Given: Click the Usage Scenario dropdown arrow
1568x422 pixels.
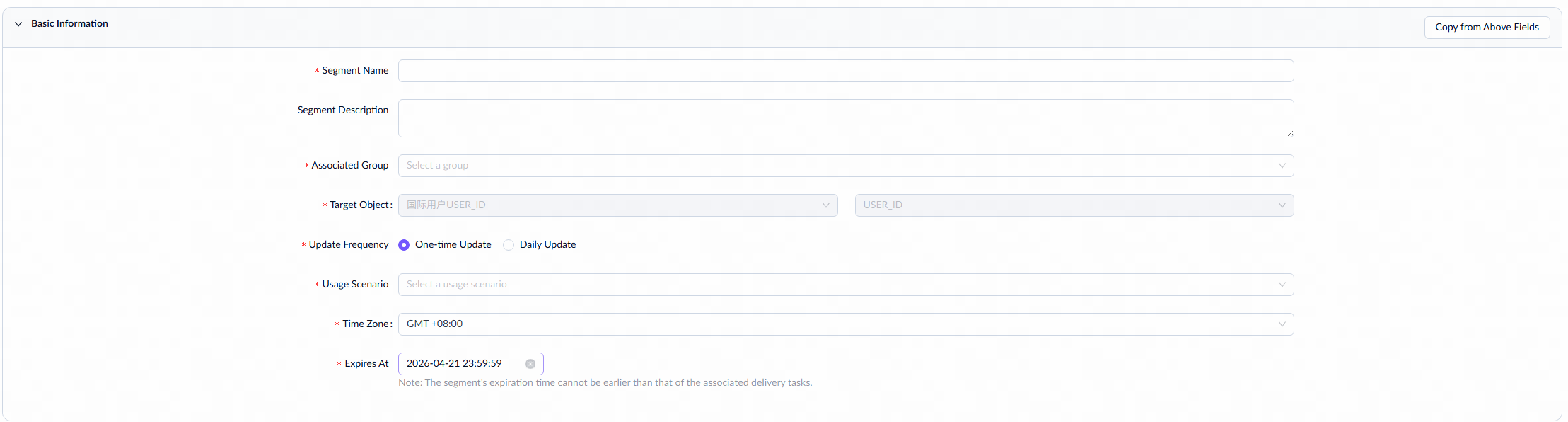Looking at the screenshot, I should coord(1282,285).
